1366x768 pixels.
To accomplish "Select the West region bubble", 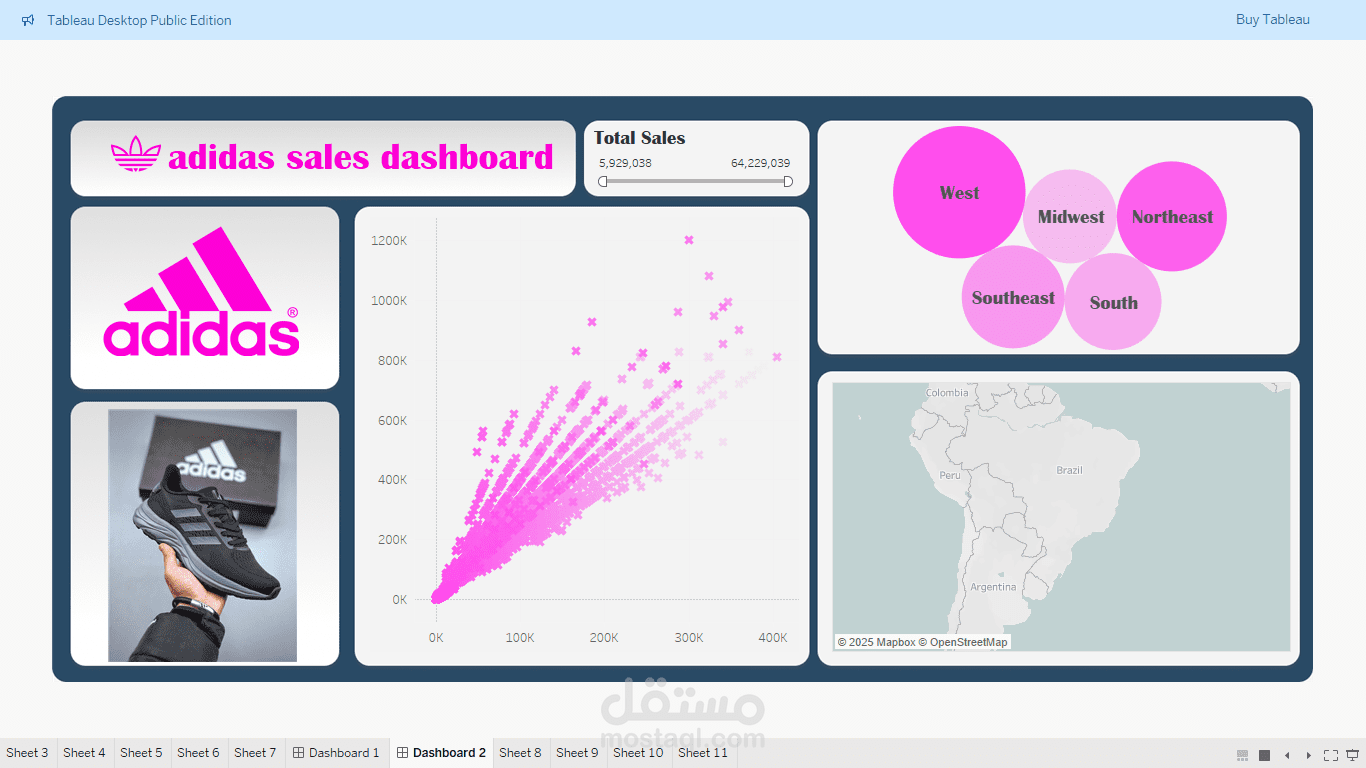I will coord(959,192).
